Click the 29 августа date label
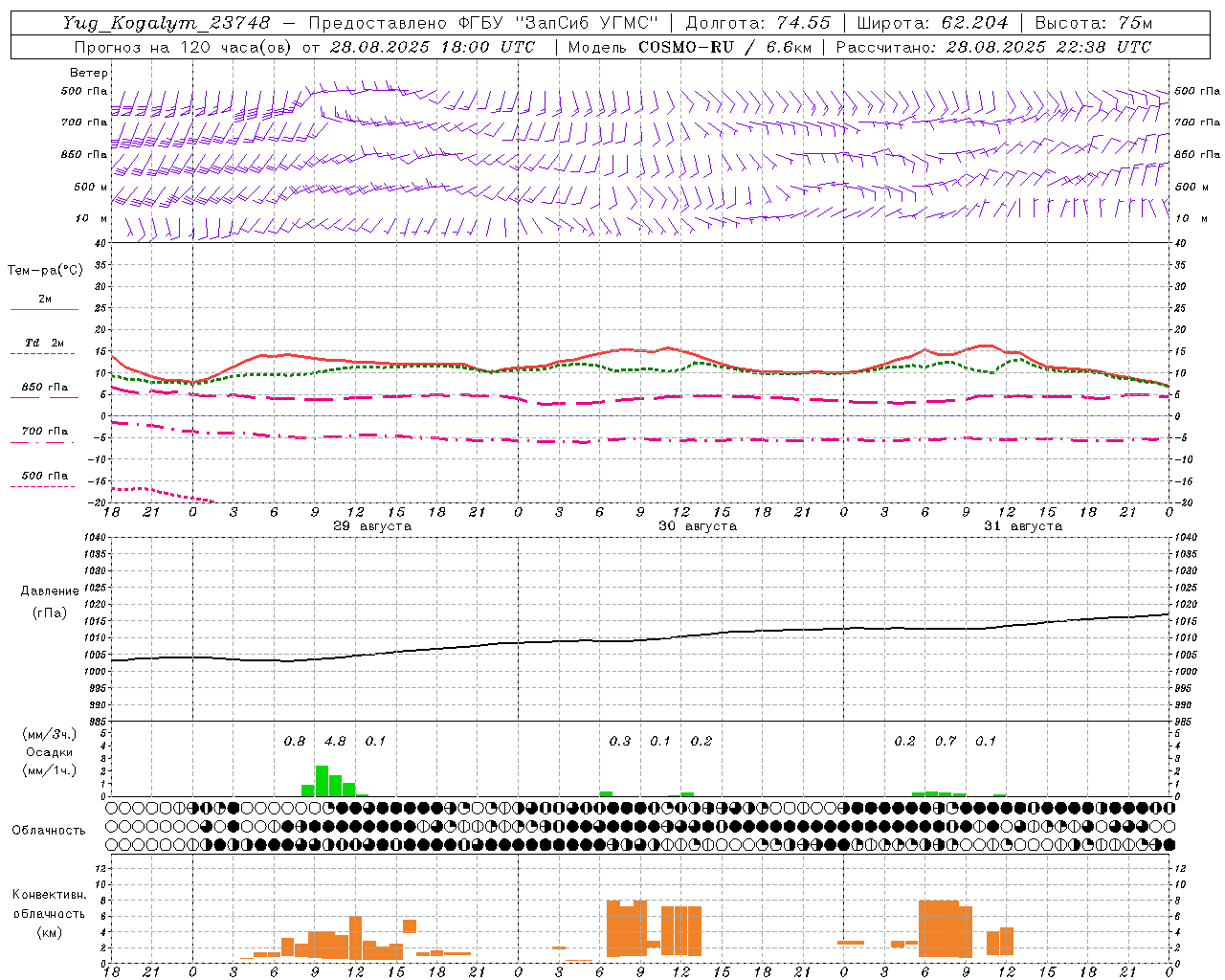Viewport: 1225px width, 980px height. pos(372,526)
